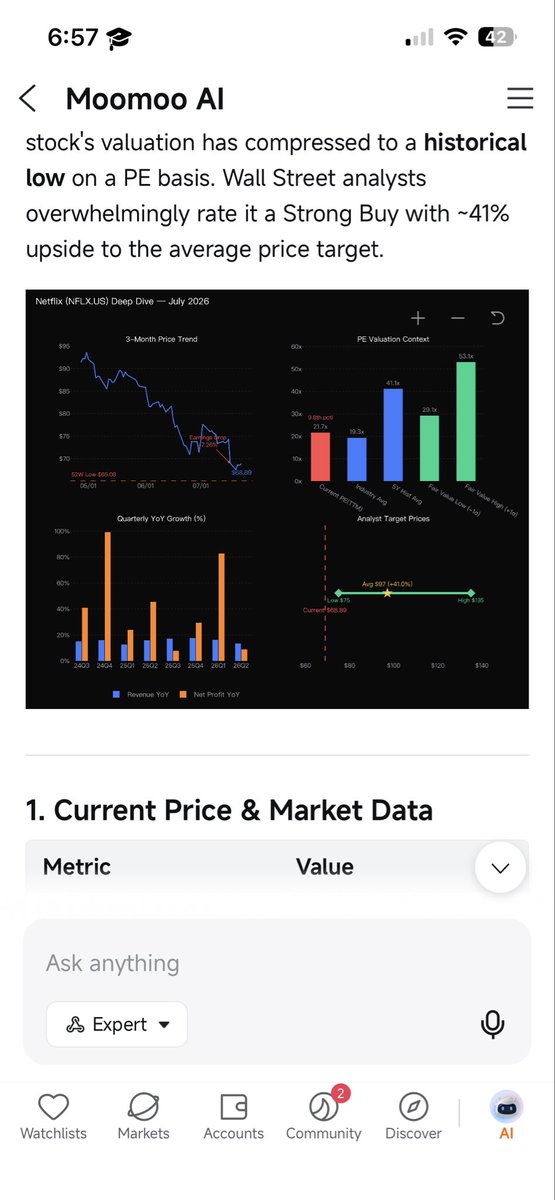Reset chart view with undo arrow
Screen dimensions: 555x1200
pos(497,318)
